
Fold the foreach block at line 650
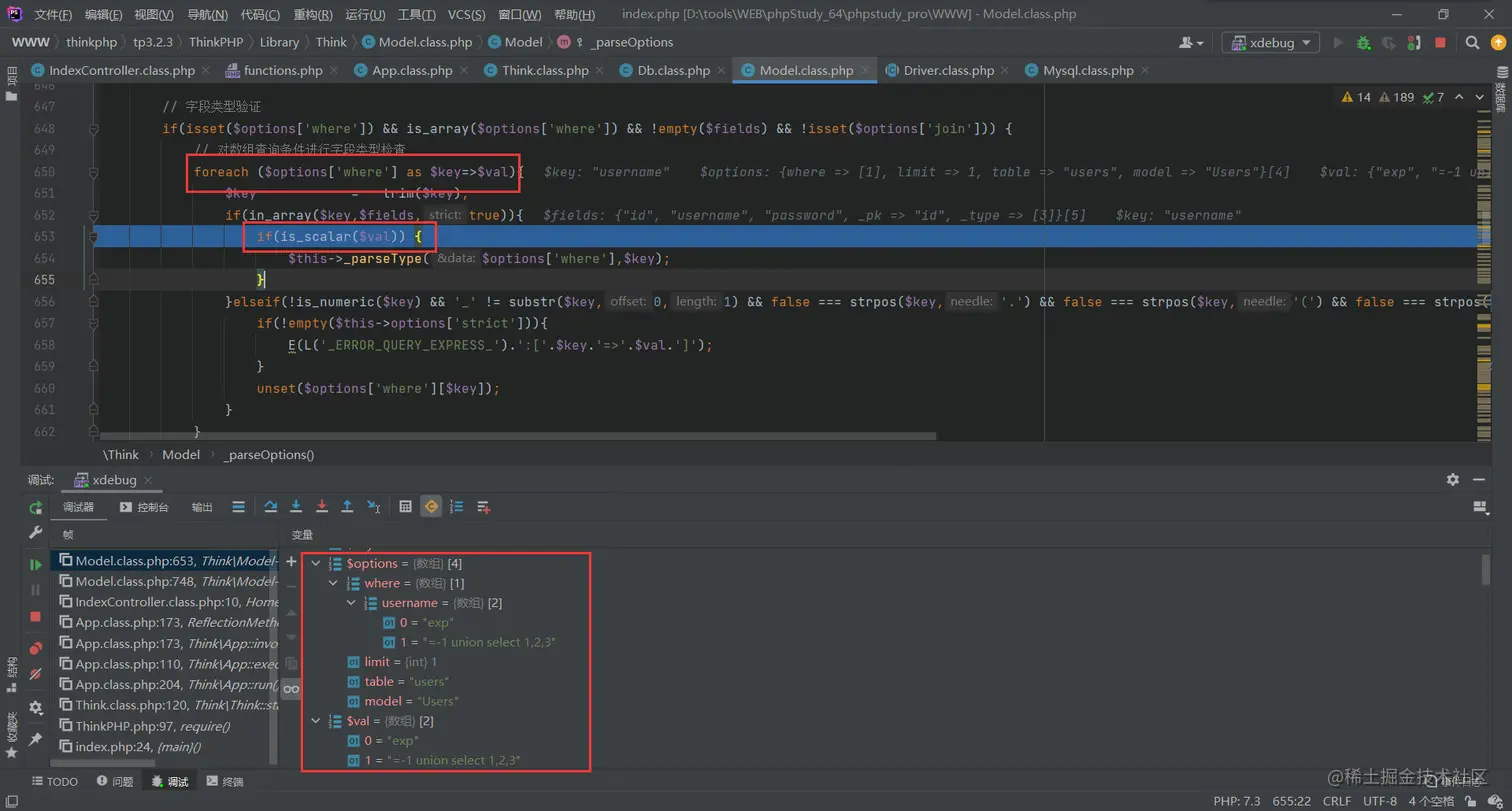tap(93, 172)
